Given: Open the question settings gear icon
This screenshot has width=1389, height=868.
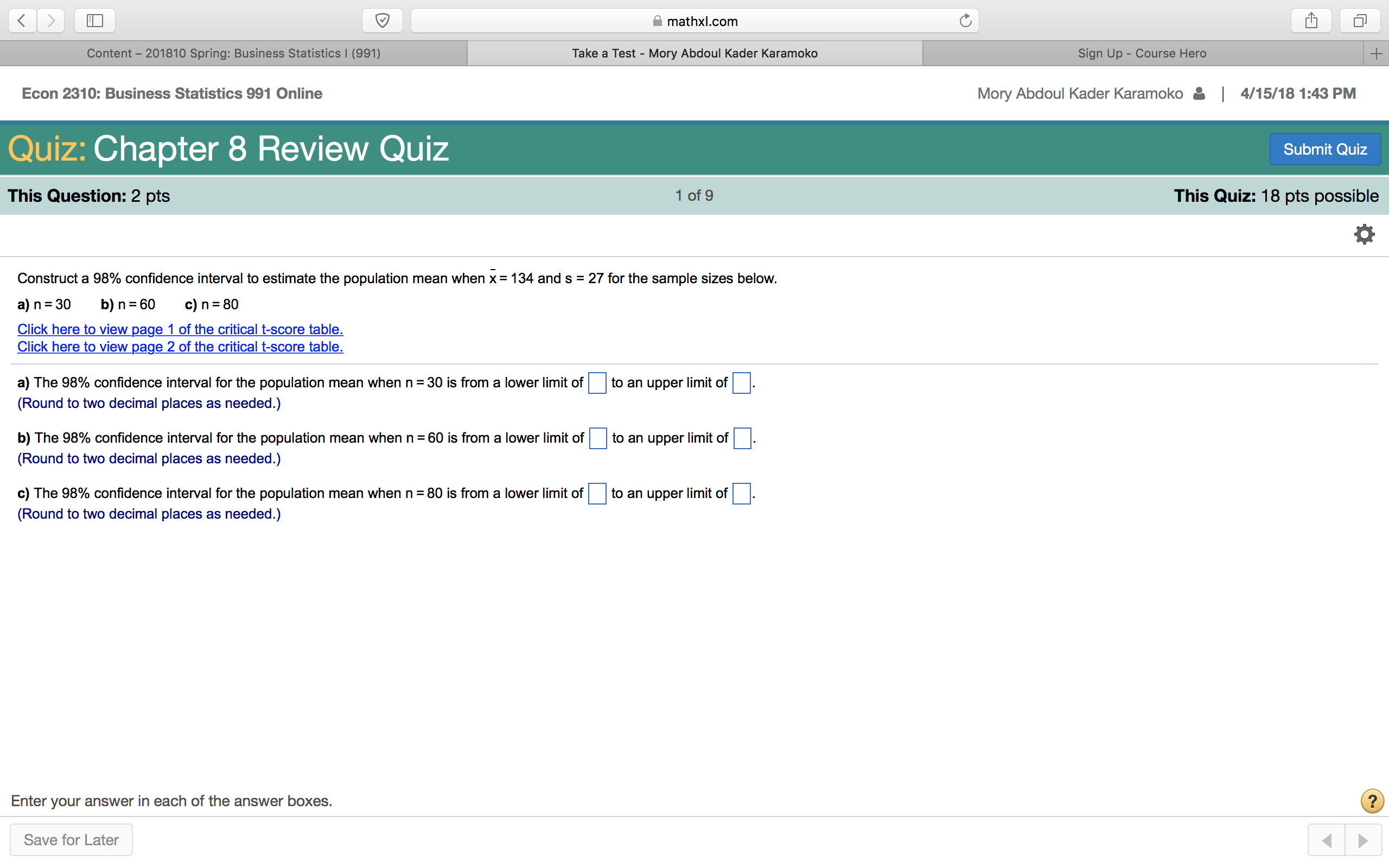Looking at the screenshot, I should (x=1365, y=234).
